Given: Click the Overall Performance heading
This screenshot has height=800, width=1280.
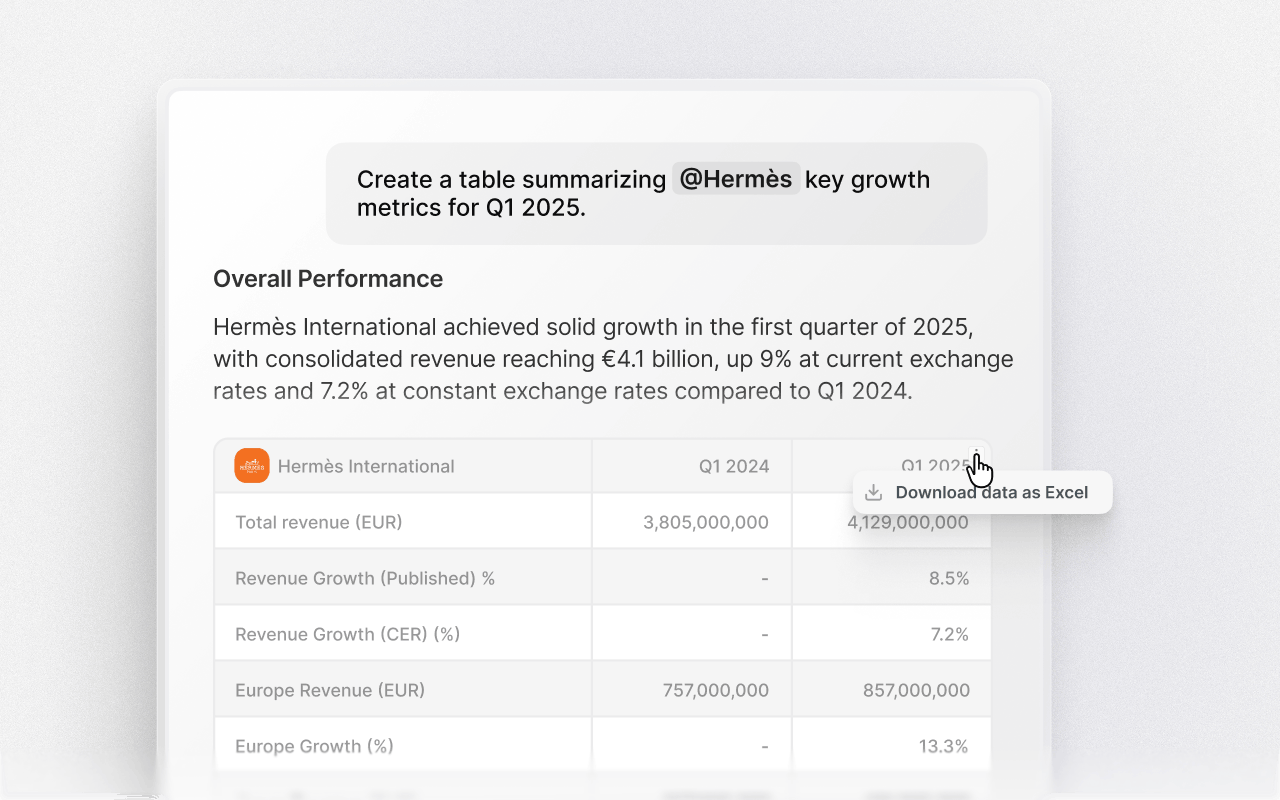Looking at the screenshot, I should 328,279.
